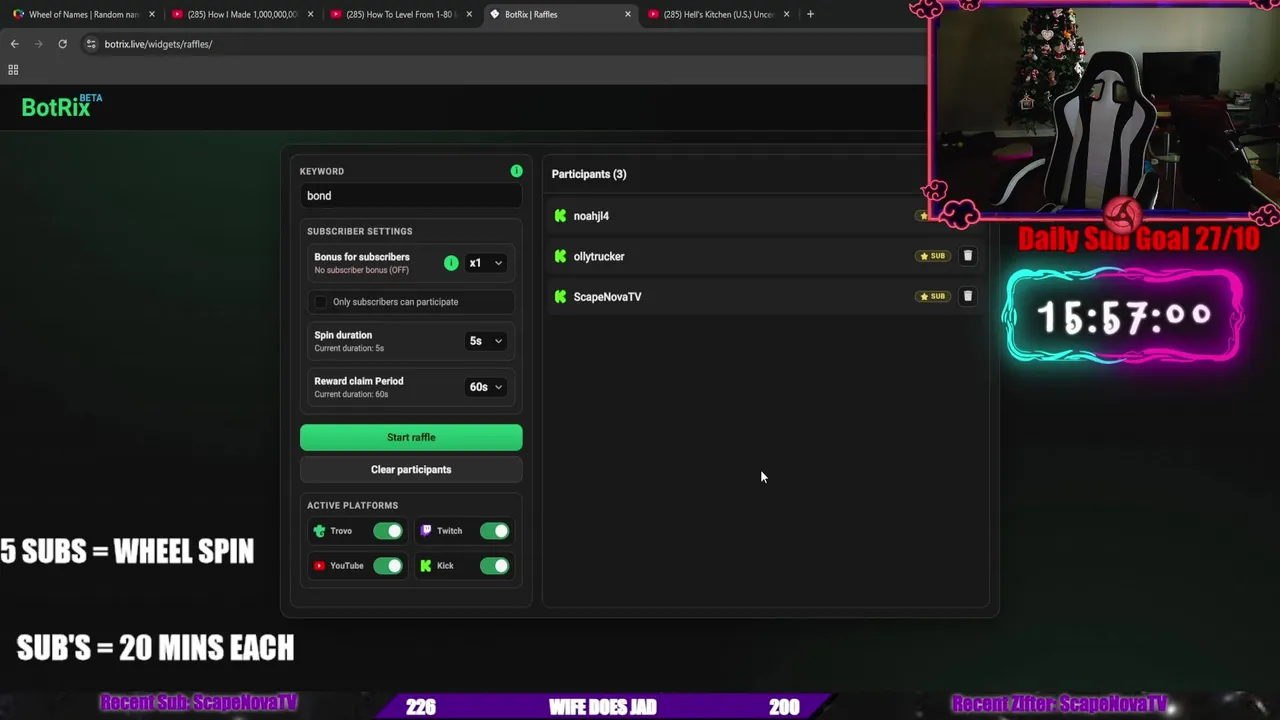The image size is (1280, 720).
Task: Open the Reward claim Period 60s dropdown
Action: (x=486, y=387)
